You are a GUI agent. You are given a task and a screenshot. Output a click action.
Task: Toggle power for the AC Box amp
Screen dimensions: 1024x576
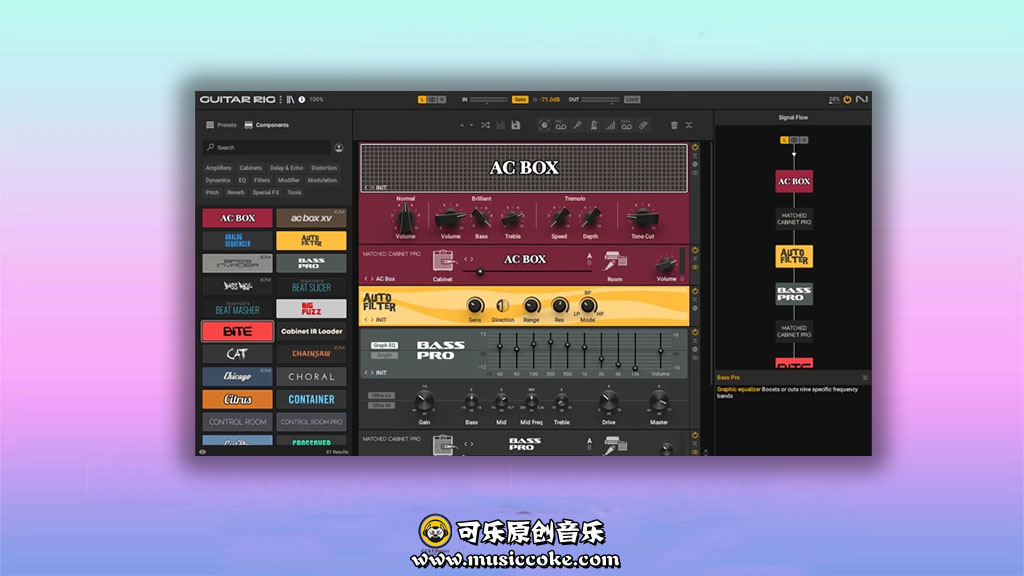coord(695,148)
